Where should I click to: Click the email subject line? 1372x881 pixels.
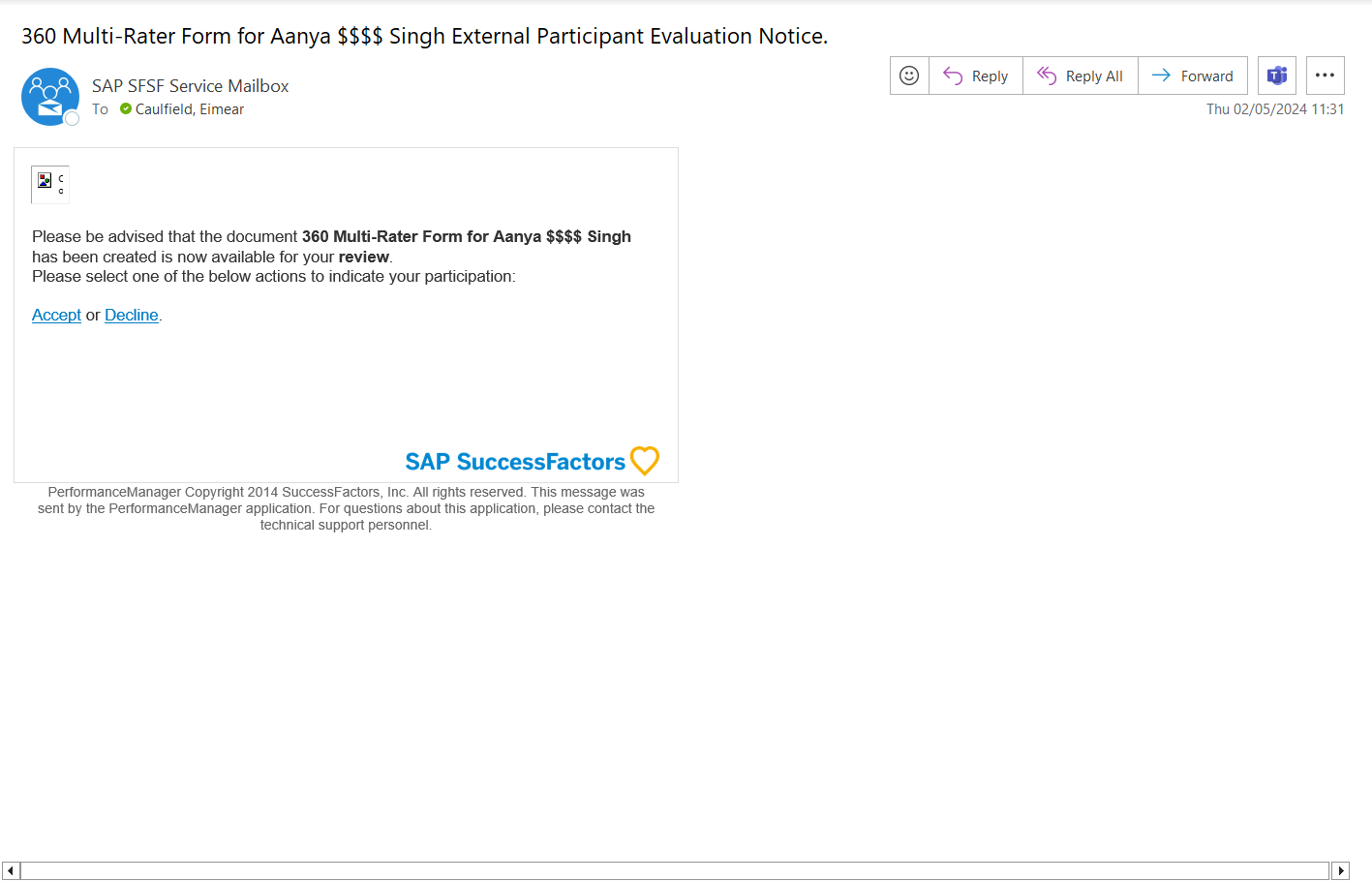[x=424, y=36]
